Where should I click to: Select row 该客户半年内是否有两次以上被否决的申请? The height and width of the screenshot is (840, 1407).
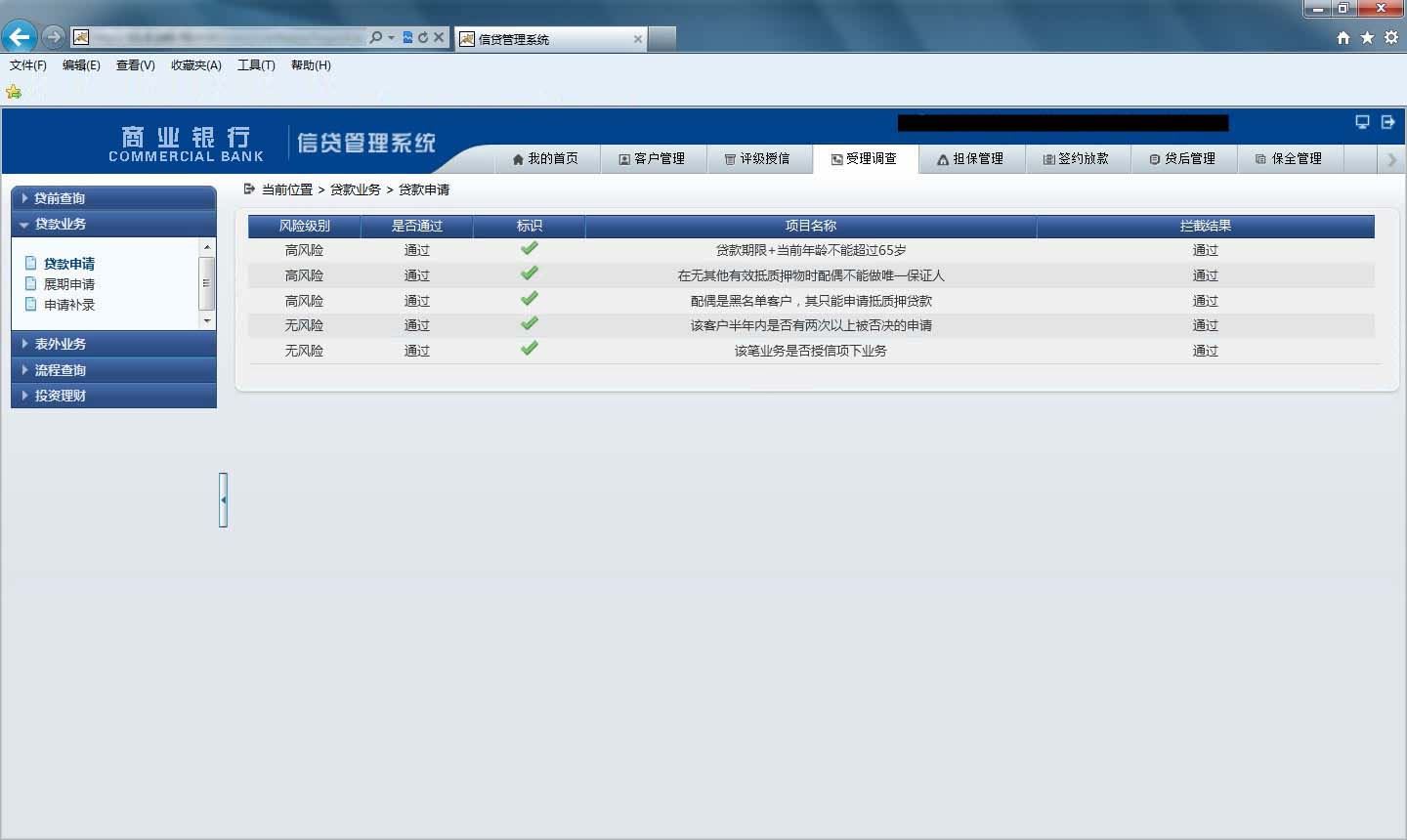[811, 325]
